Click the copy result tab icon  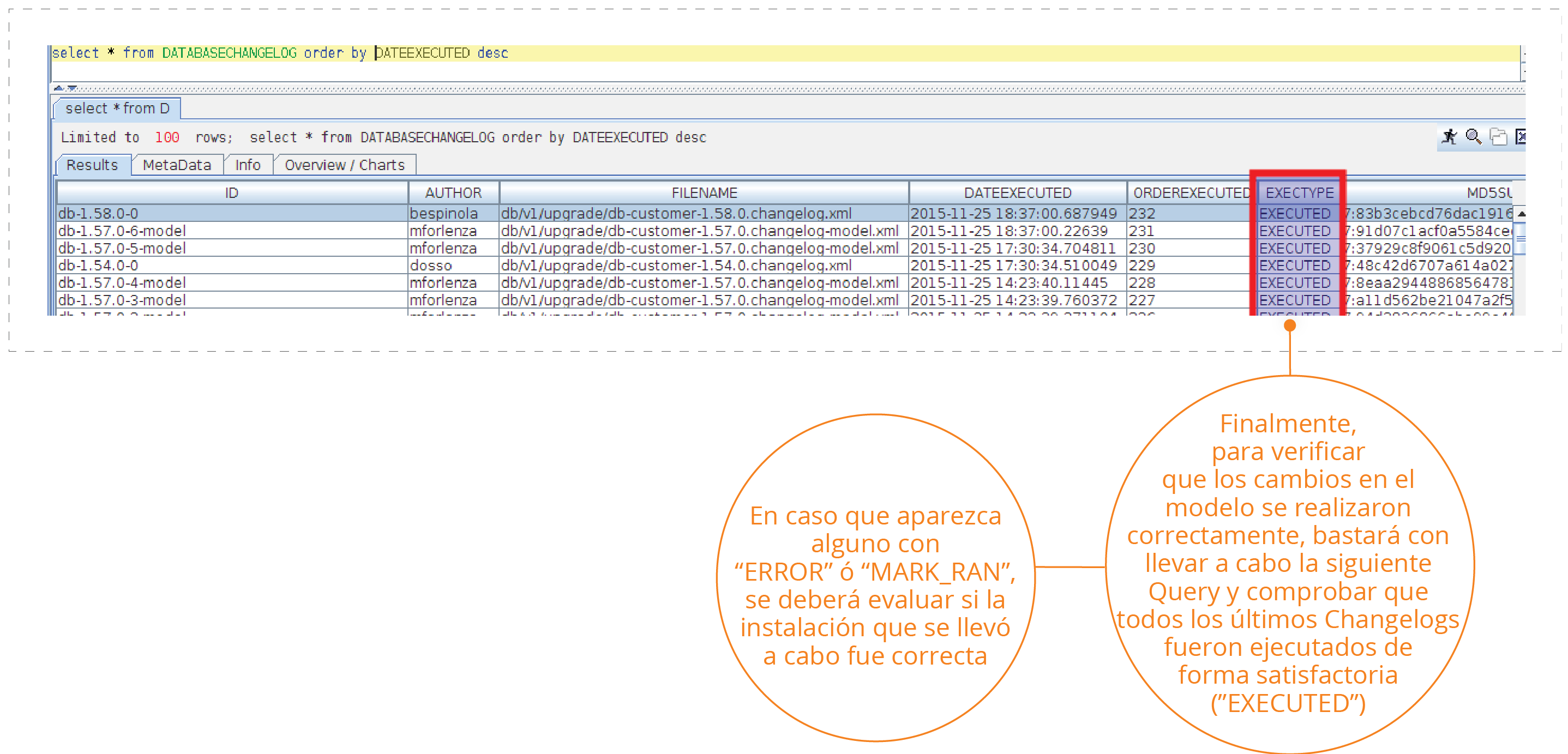click(x=1498, y=137)
